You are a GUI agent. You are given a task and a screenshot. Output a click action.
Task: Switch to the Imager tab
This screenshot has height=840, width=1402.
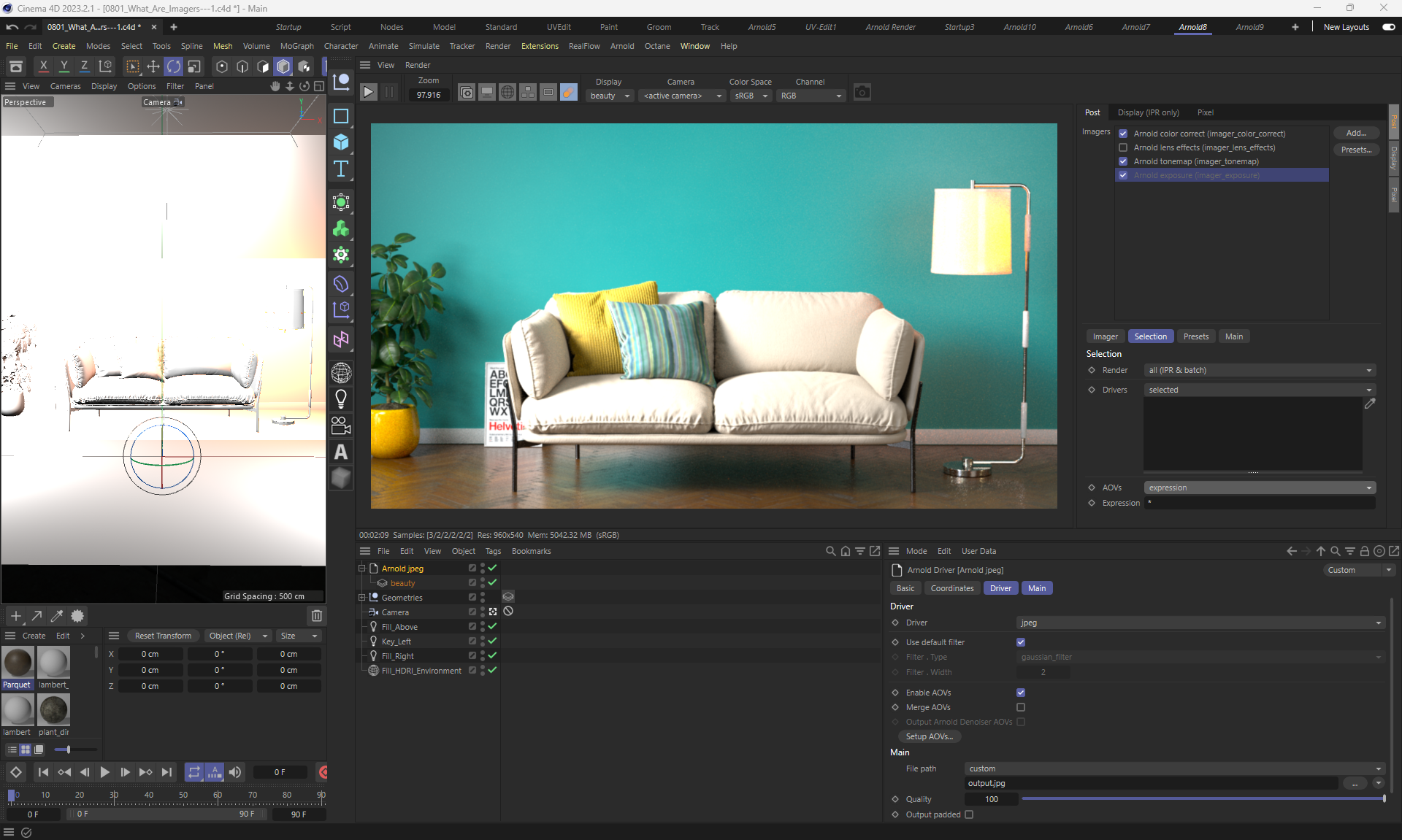tap(1105, 336)
